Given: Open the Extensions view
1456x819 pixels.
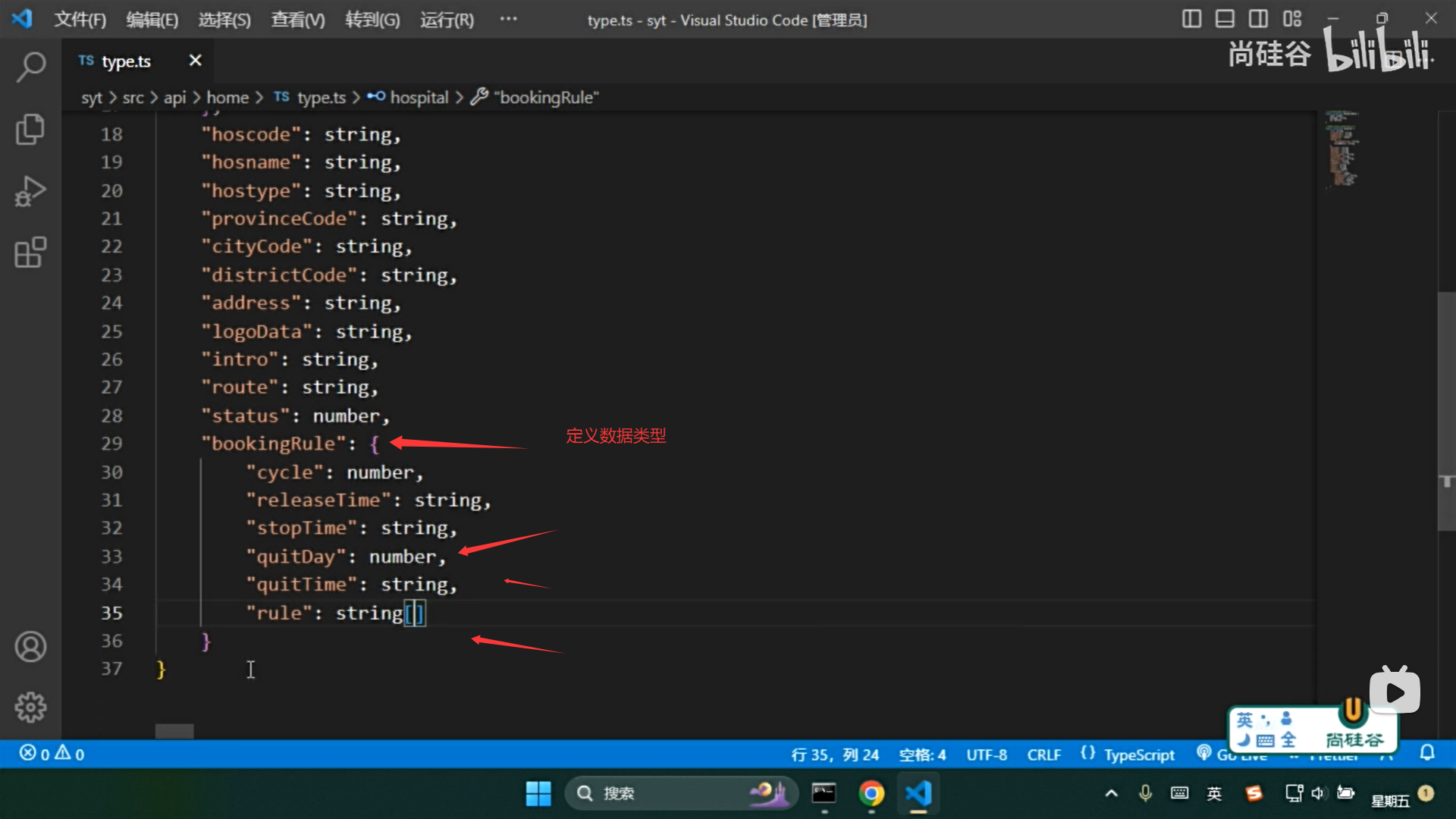Looking at the screenshot, I should pos(30,253).
